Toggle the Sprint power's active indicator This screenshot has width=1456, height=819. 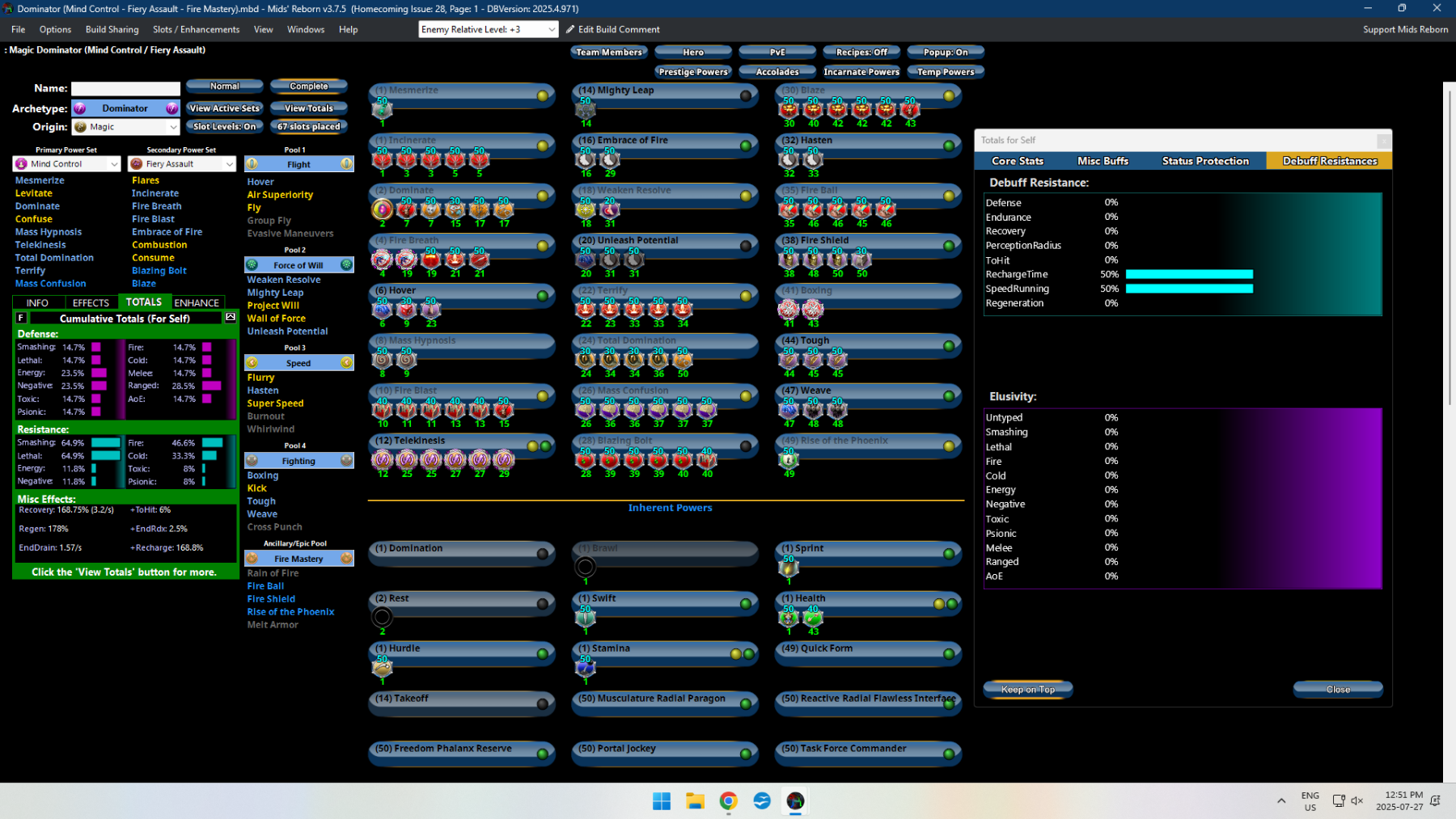(949, 554)
